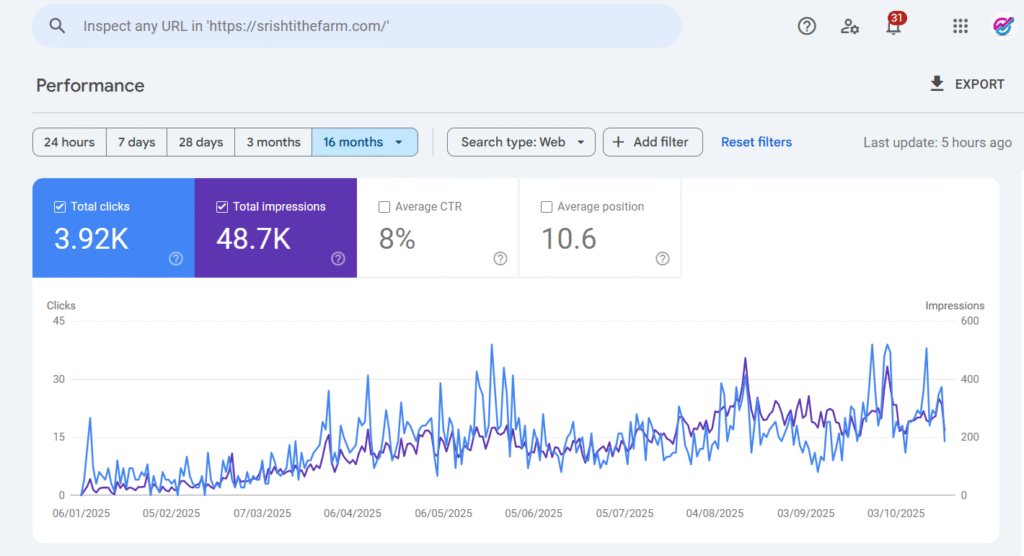Click help icon on Average CTR card
Image resolution: width=1024 pixels, height=556 pixels.
[x=500, y=259]
